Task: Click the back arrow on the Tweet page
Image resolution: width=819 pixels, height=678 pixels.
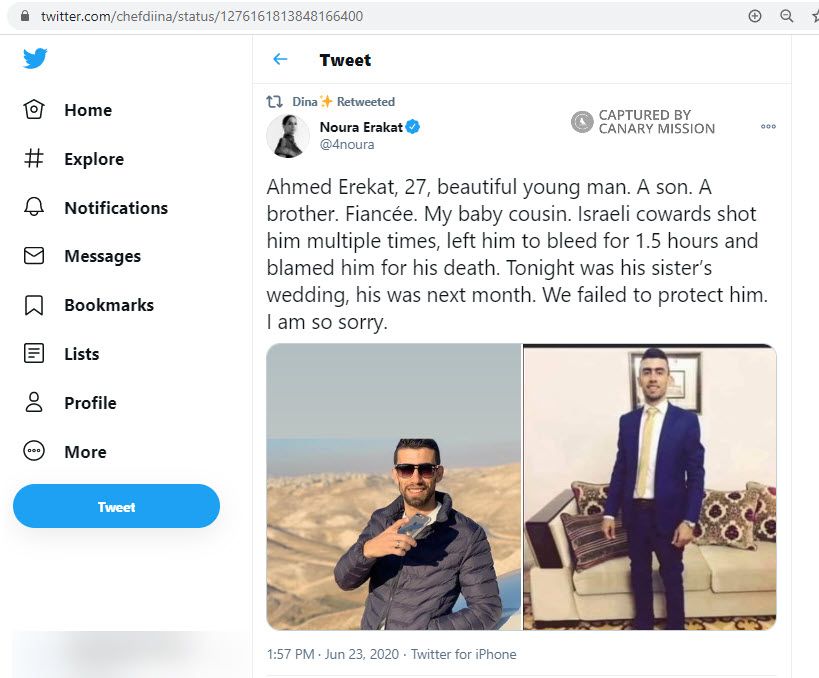Action: point(280,60)
